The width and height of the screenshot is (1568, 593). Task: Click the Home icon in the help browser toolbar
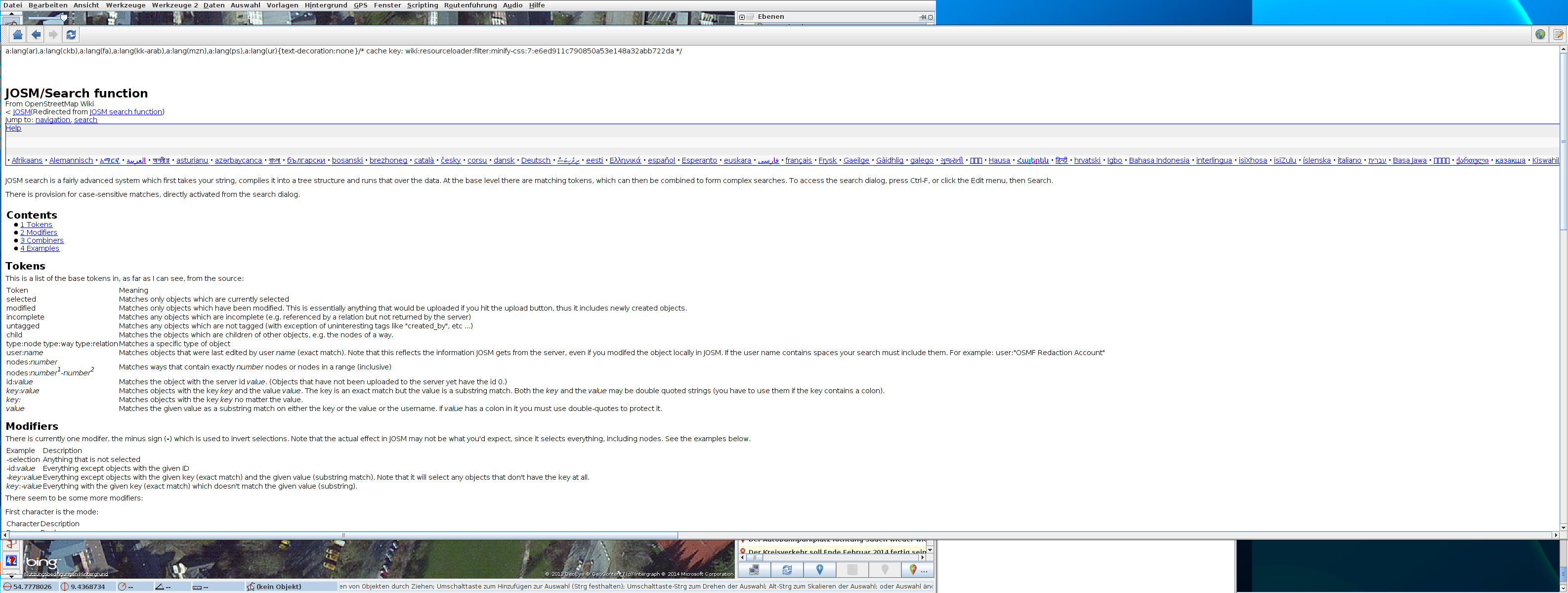point(18,35)
